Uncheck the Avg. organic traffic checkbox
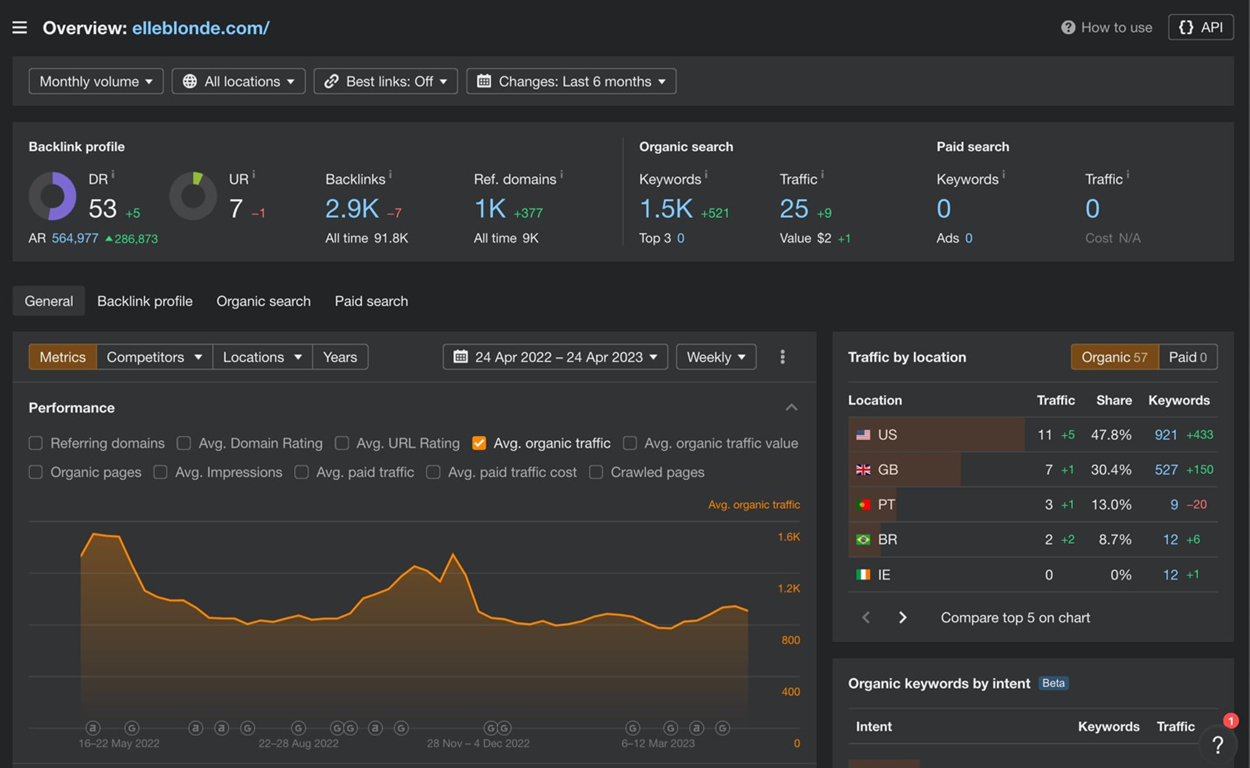This screenshot has height=768, width=1250. point(479,443)
